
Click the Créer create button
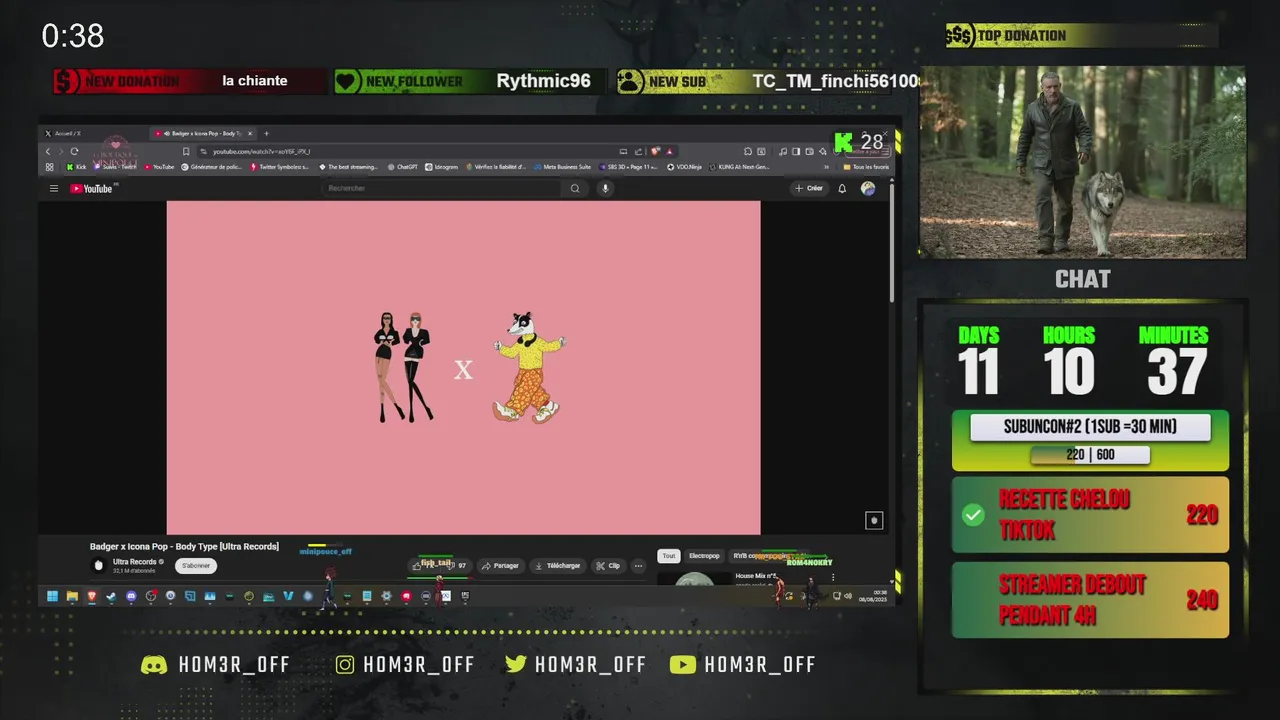click(x=808, y=188)
